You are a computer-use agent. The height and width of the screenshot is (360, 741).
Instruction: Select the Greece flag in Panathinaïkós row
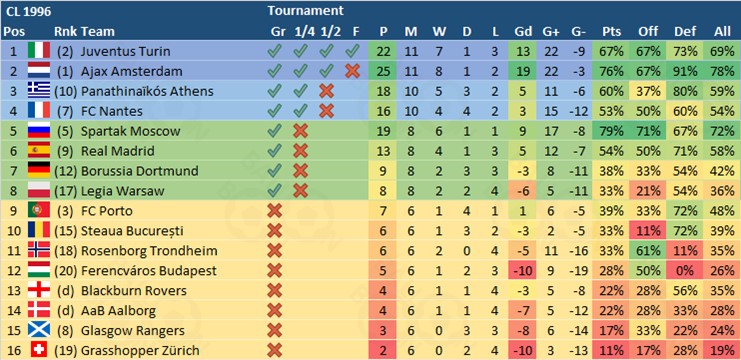[x=39, y=91]
